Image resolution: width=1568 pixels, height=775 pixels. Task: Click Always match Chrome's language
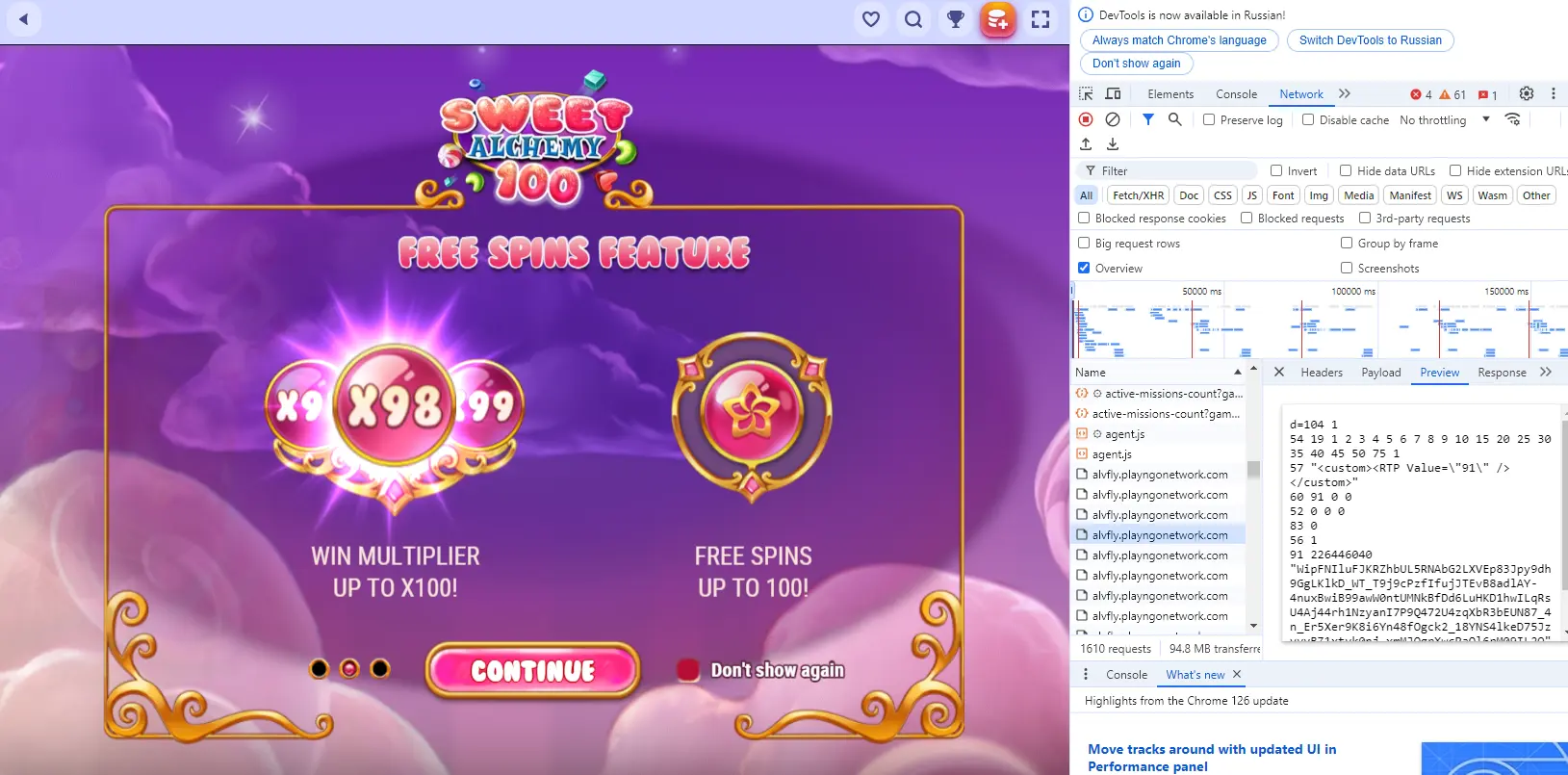[1179, 40]
